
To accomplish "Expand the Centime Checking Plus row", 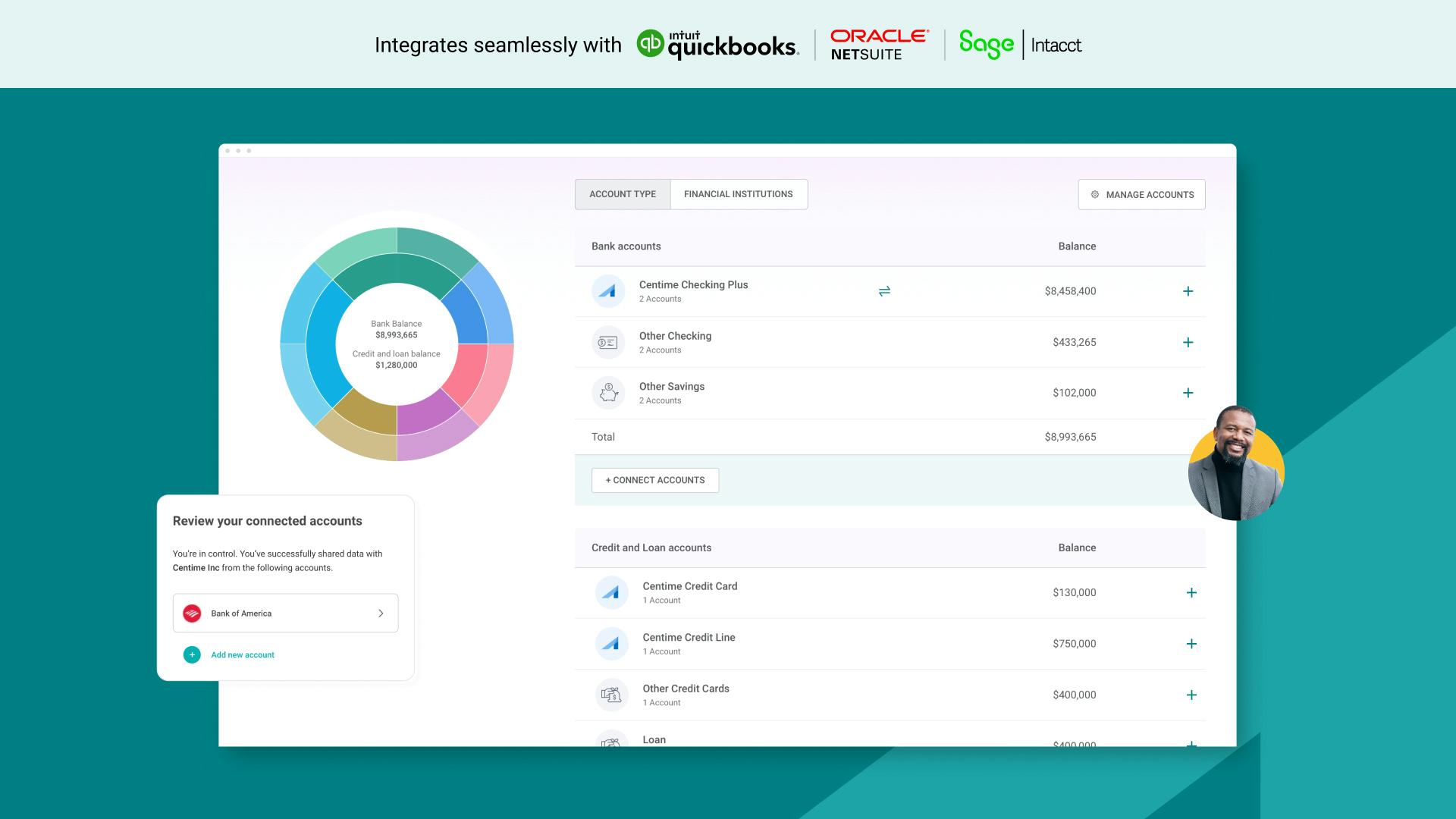I will (1188, 291).
